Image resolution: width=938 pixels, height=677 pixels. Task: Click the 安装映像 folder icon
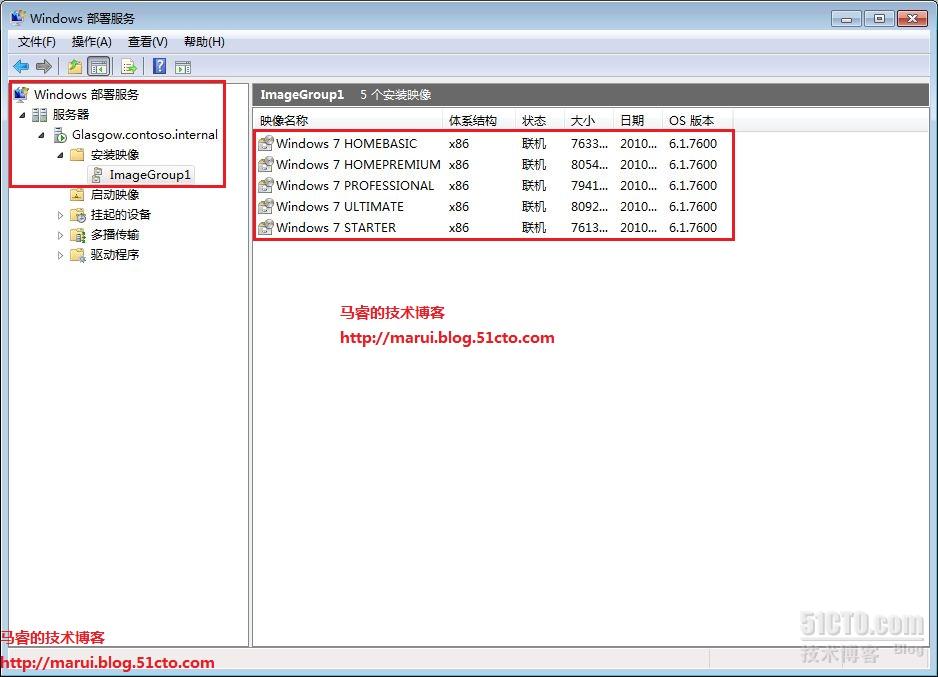[x=77, y=155]
